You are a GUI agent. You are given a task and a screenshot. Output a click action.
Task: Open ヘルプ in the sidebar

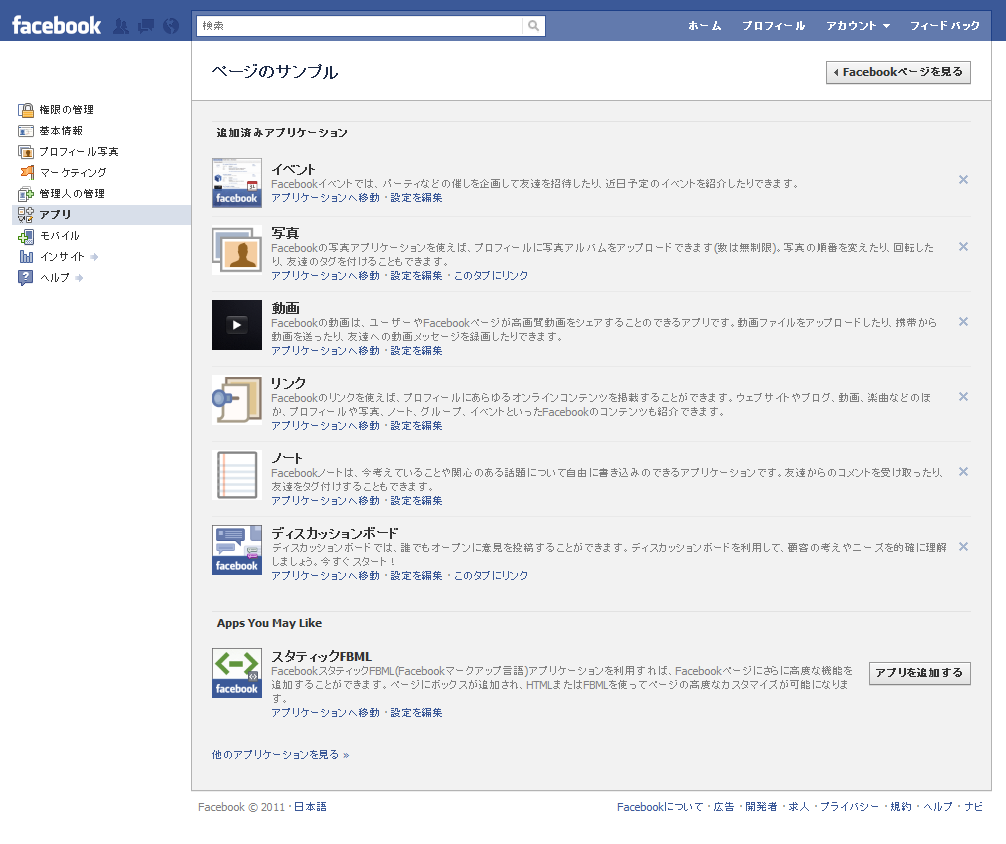pos(55,278)
